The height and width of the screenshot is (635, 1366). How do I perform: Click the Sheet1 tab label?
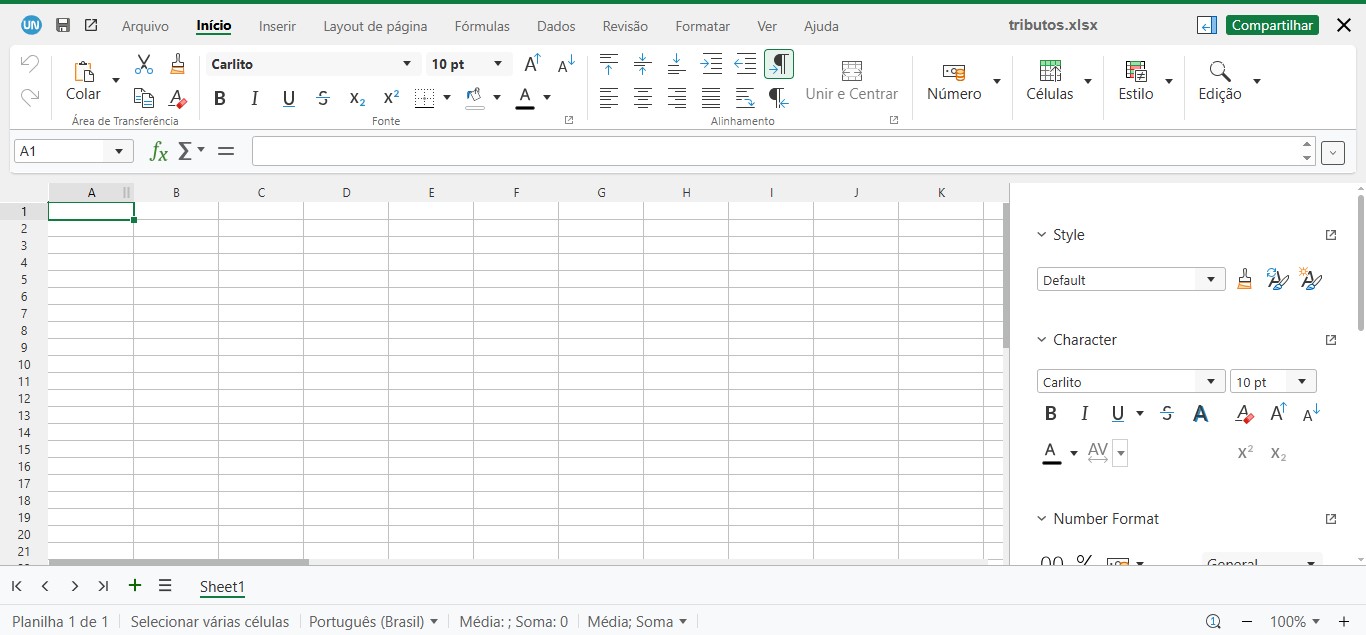point(222,587)
